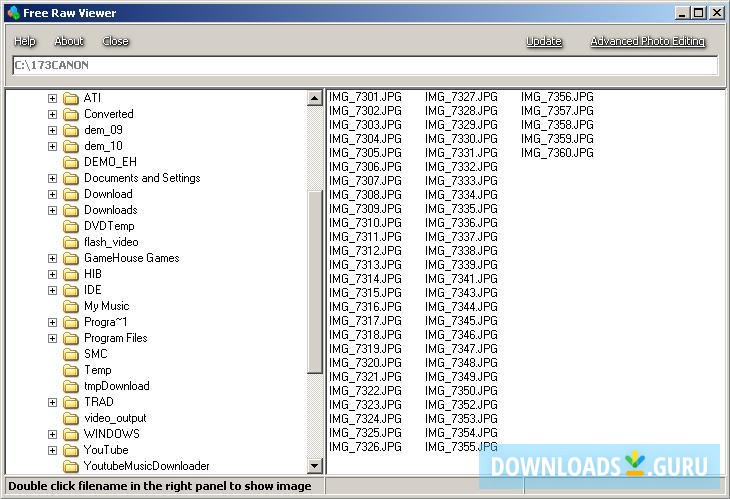Click the DVDTemp folder icon

(71, 226)
